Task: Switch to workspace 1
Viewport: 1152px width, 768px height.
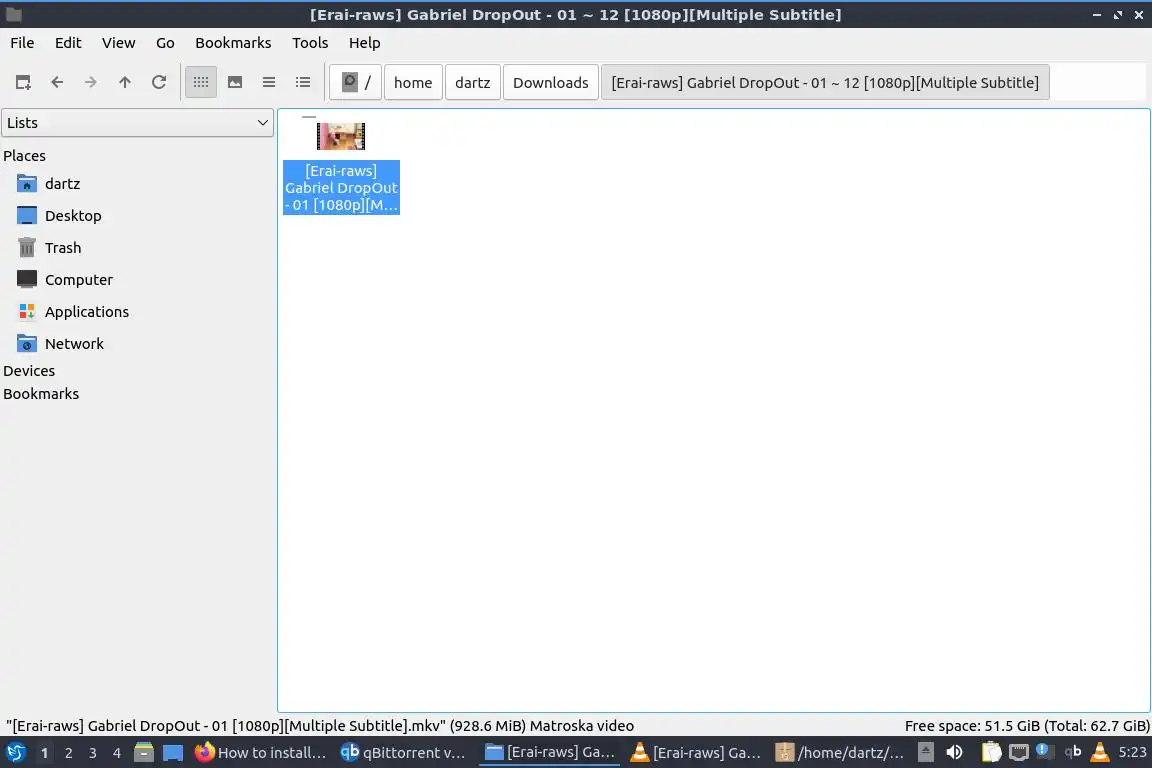Action: (x=44, y=753)
